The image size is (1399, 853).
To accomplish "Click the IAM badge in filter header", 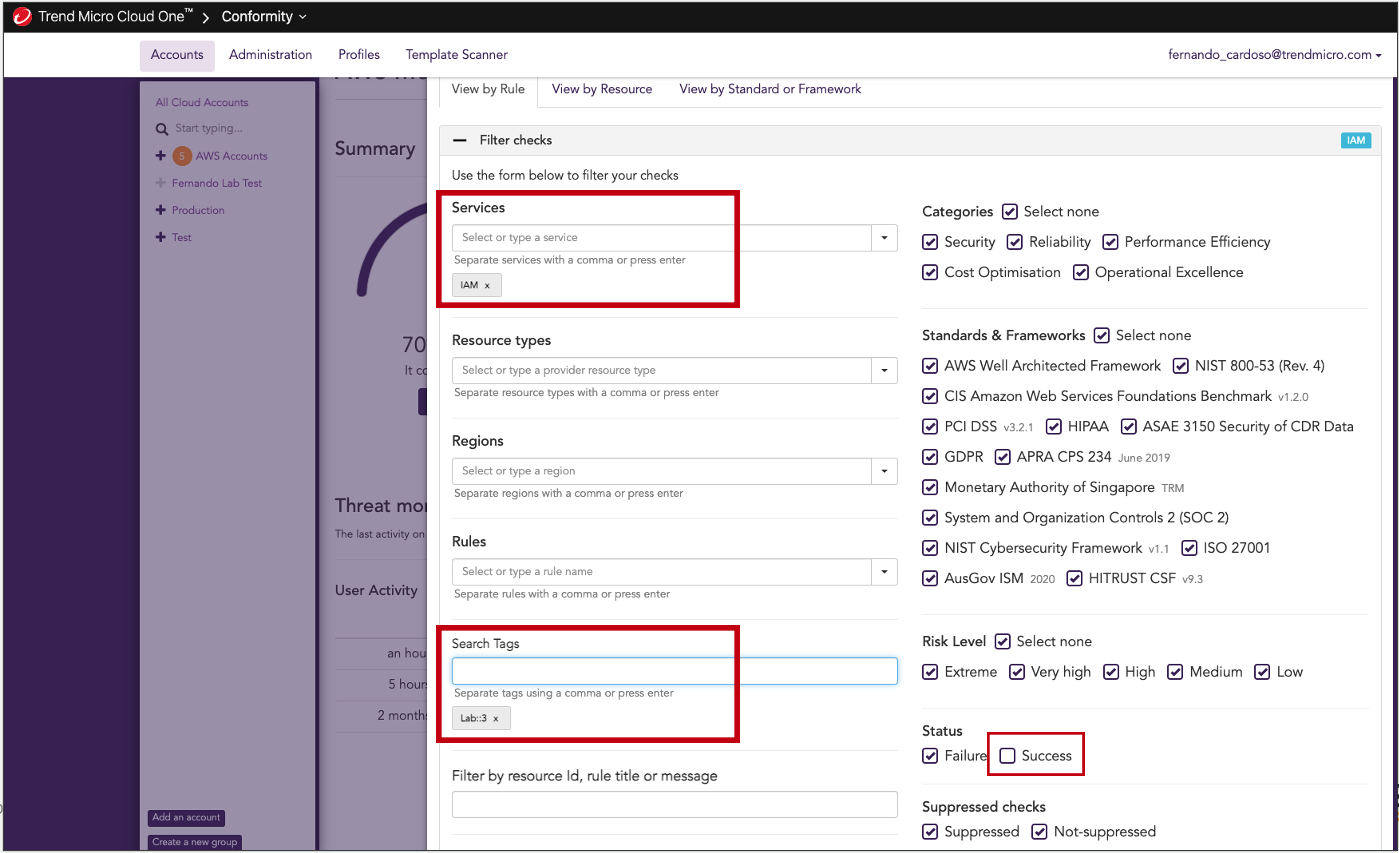I will [x=1355, y=140].
